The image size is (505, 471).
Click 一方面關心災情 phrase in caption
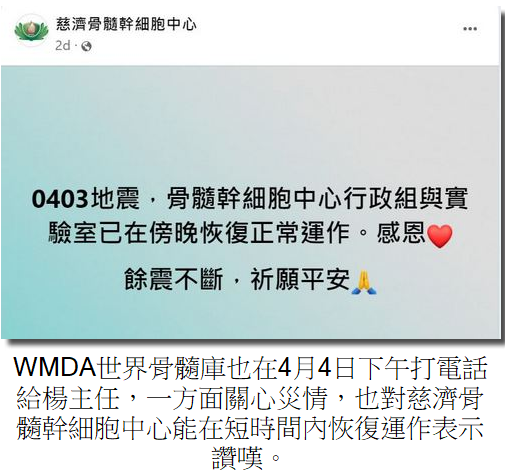(x=237, y=398)
